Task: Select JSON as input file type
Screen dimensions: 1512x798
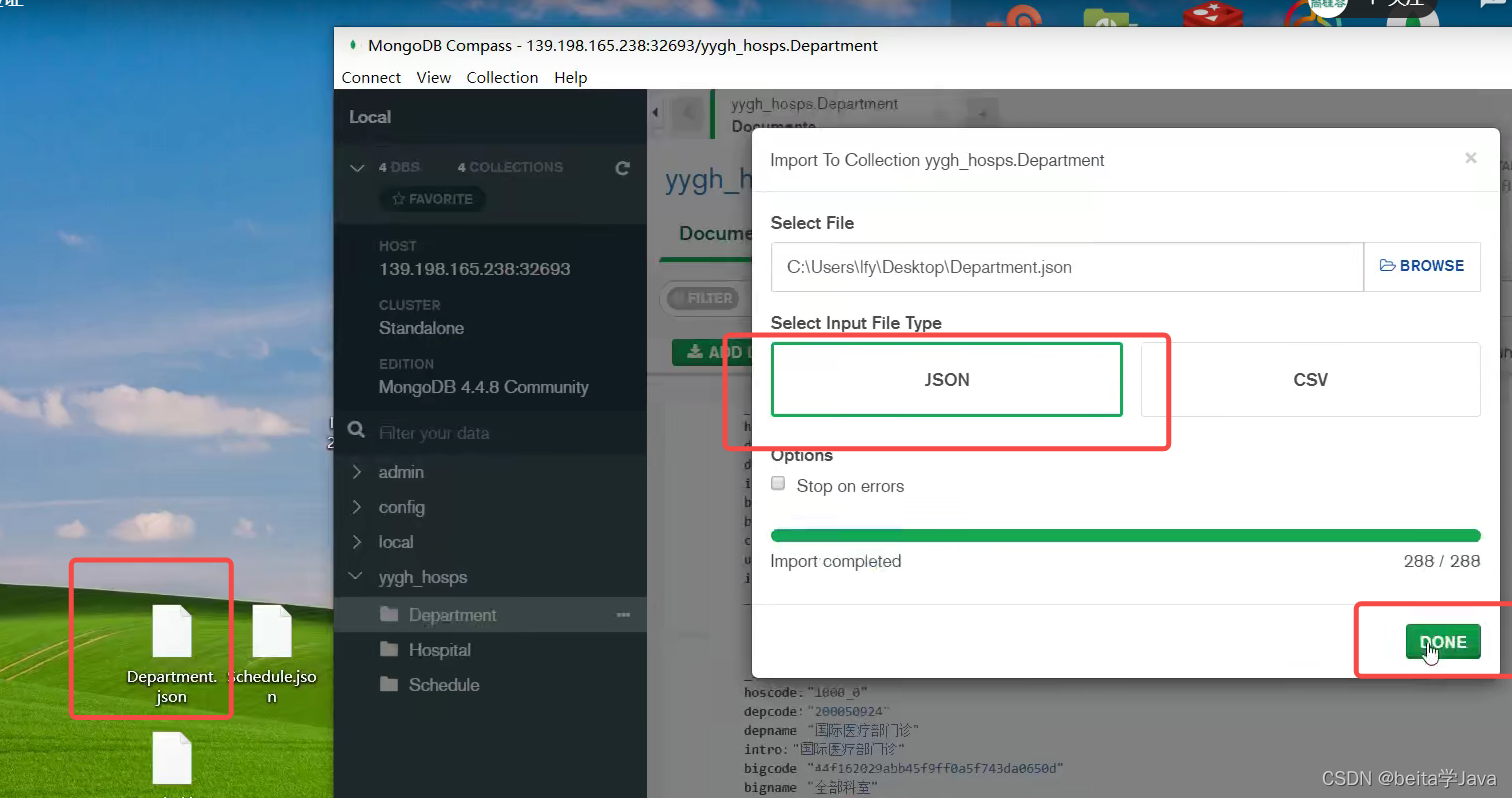Action: coord(947,380)
